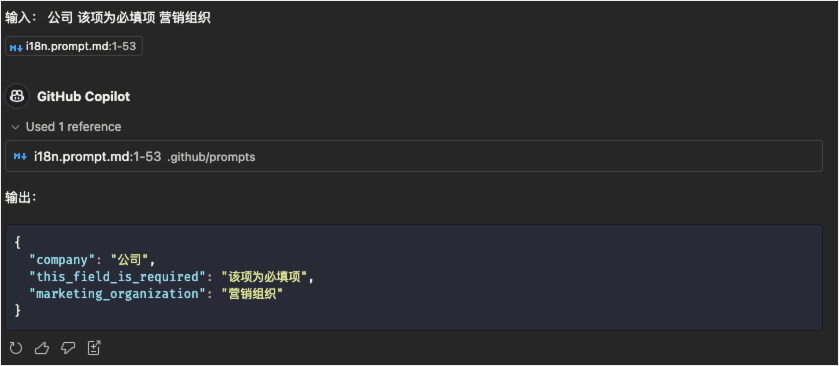Viewport: 839px width, 366px height.
Task: Click the markdown icon in the reference row
Action: coord(20,157)
